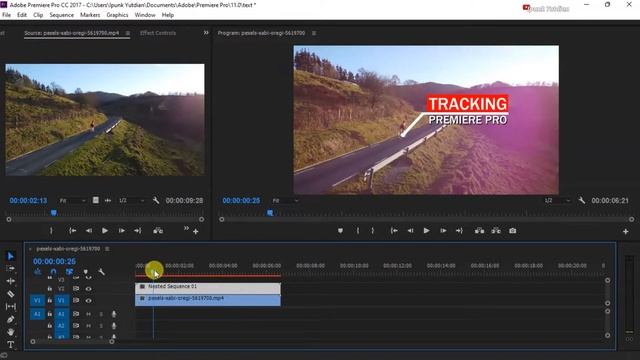Open Program panel menu
This screenshot has width=640, height=360.
click(x=314, y=33)
